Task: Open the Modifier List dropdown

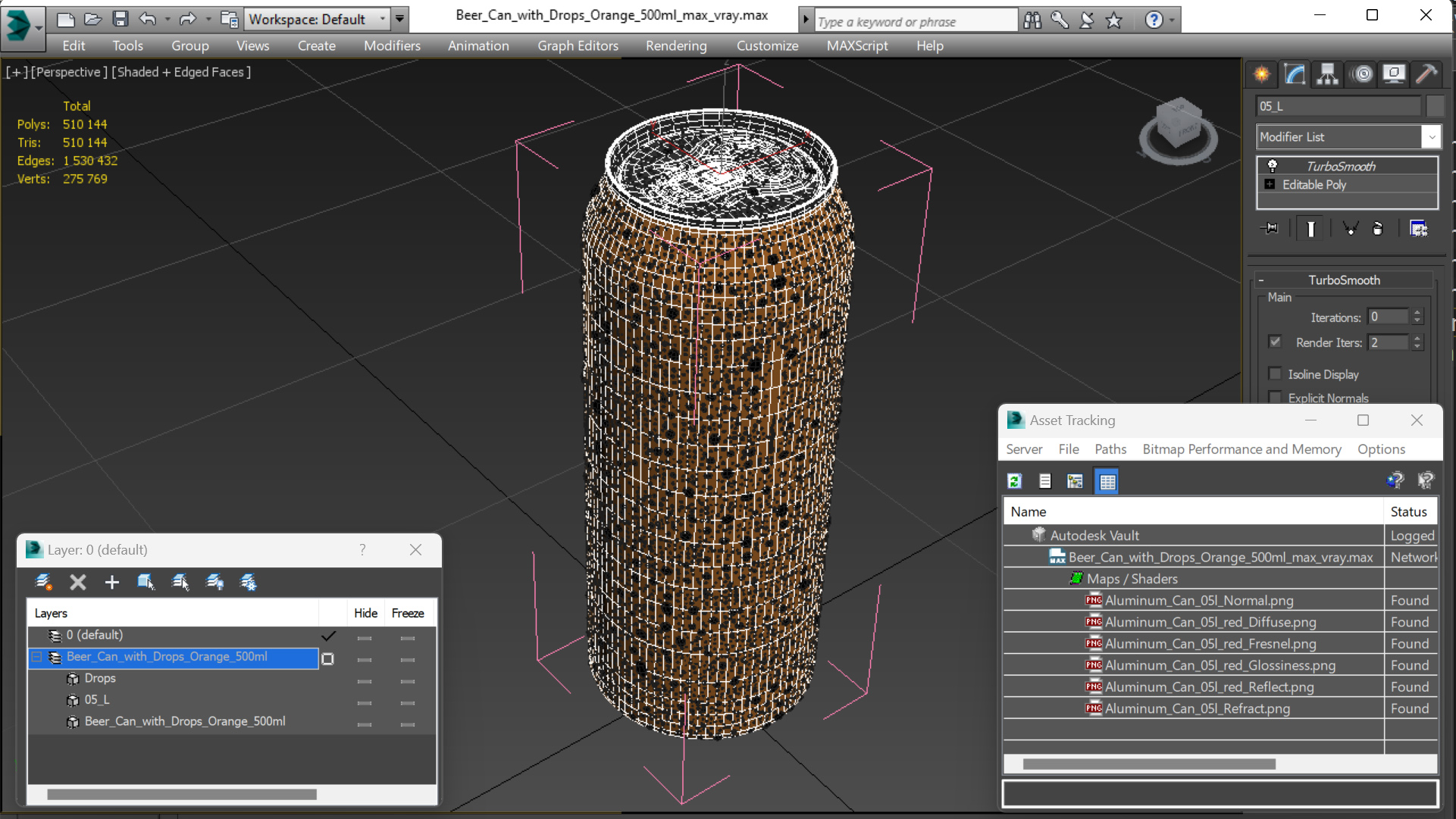Action: click(x=1431, y=137)
